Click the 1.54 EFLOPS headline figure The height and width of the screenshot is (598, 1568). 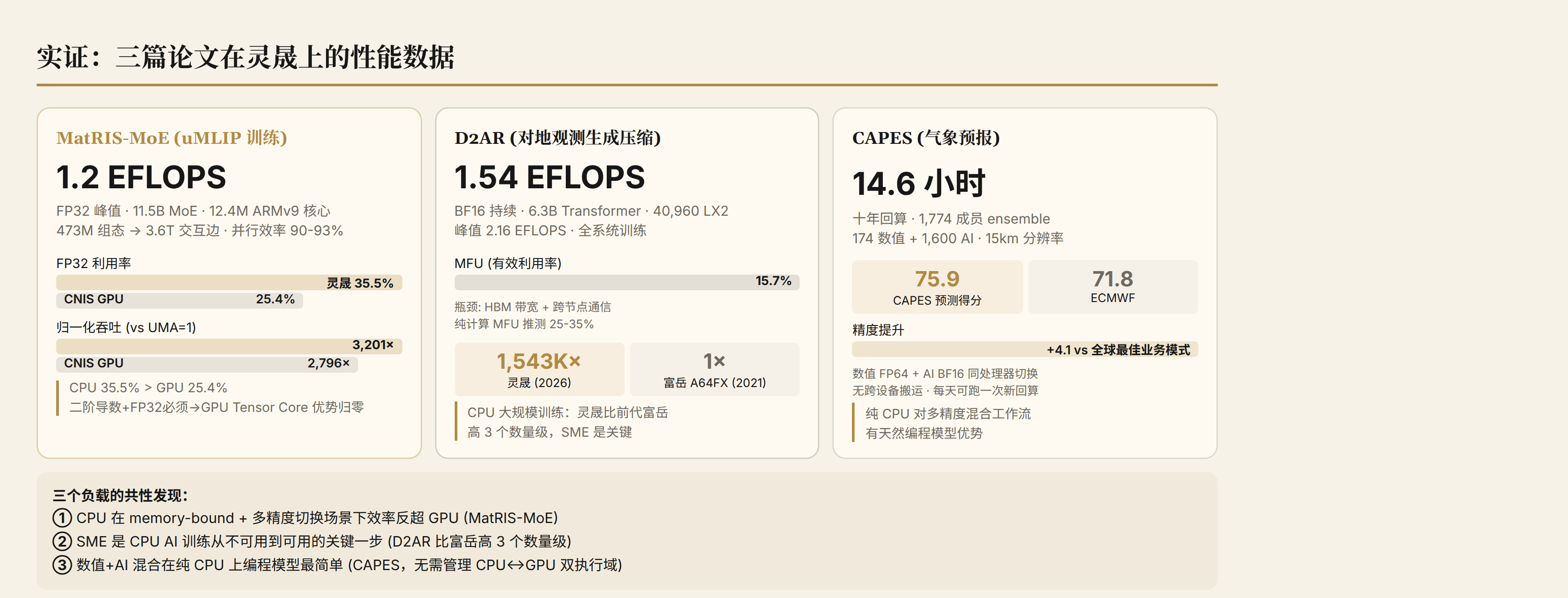[x=550, y=177]
